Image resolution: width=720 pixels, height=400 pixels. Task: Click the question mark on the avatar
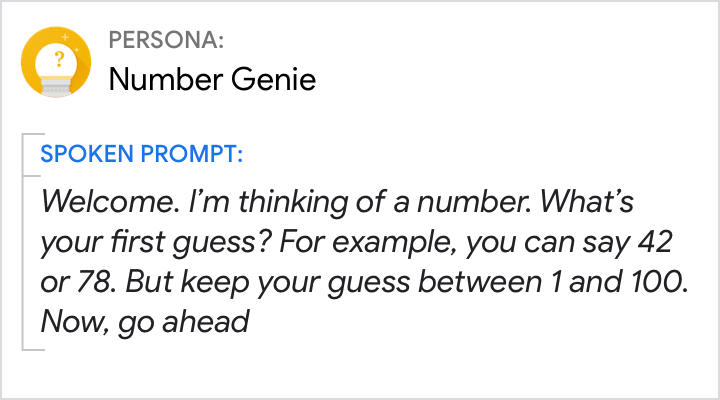(58, 58)
